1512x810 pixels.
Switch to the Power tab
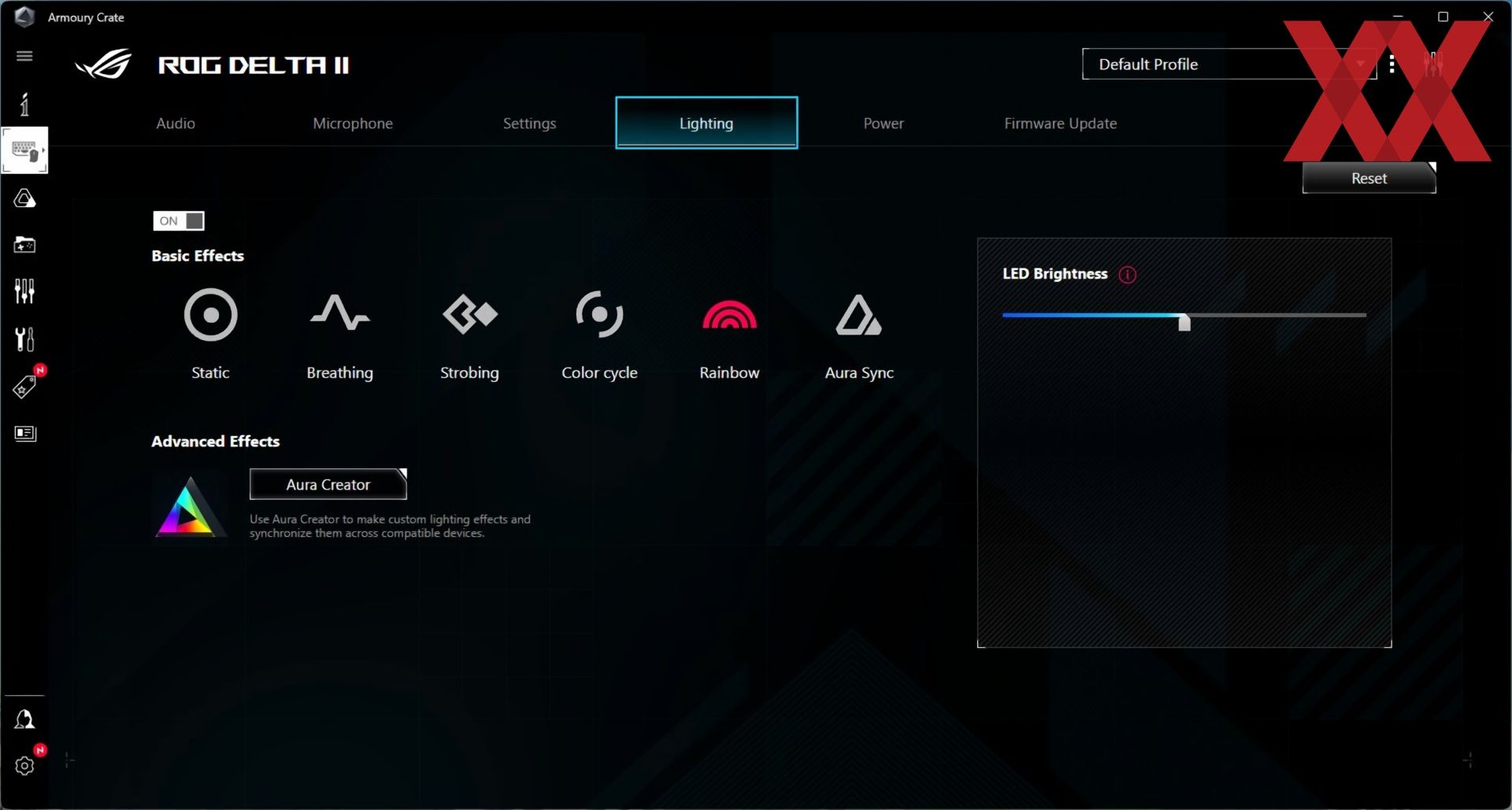coord(884,124)
